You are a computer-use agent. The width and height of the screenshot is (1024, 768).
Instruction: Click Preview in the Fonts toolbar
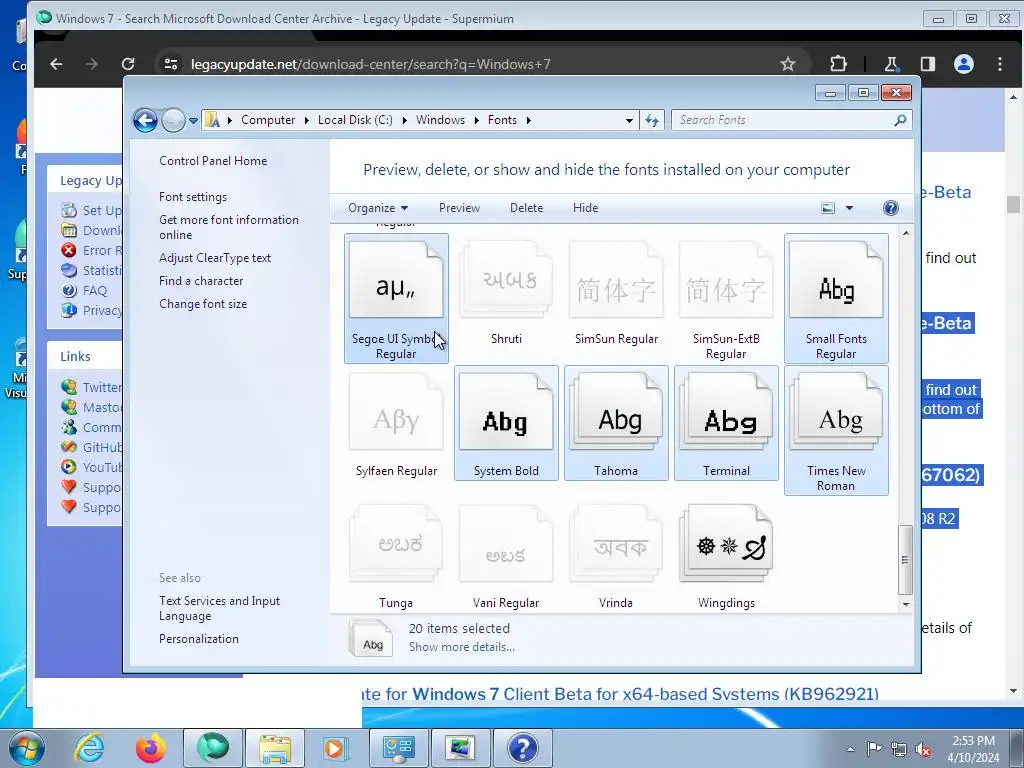point(459,208)
